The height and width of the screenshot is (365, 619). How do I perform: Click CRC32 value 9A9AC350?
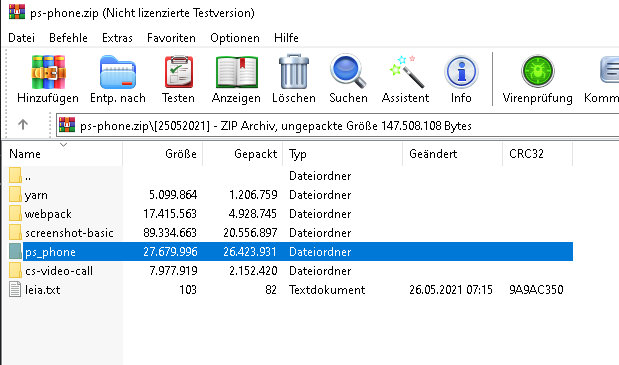pos(536,290)
